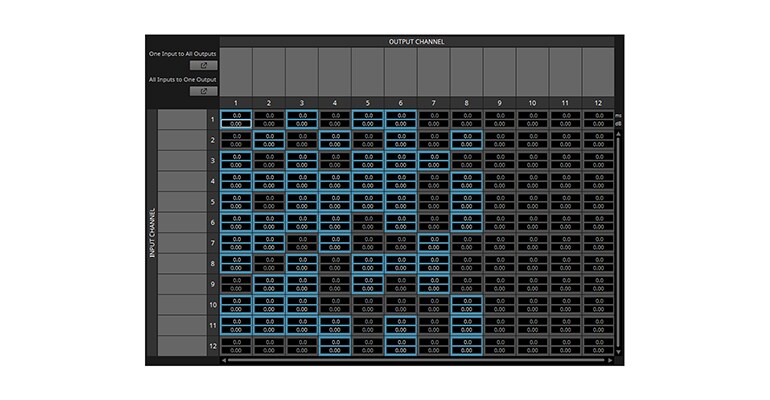This screenshot has width=770, height=400.
Task: Click the vertical scrollbar down arrow
Action: click(x=618, y=351)
